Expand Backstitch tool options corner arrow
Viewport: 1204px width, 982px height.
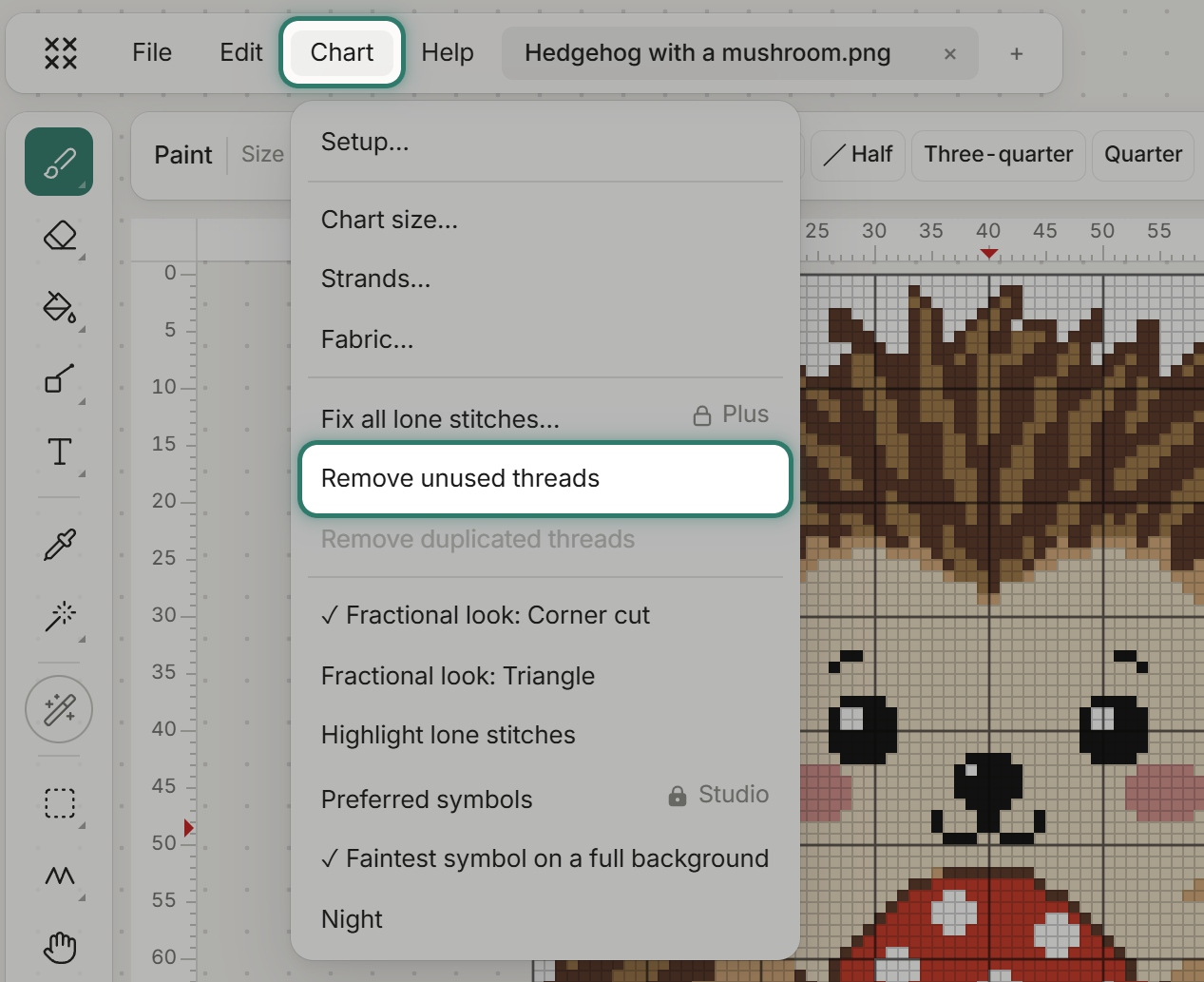82,402
